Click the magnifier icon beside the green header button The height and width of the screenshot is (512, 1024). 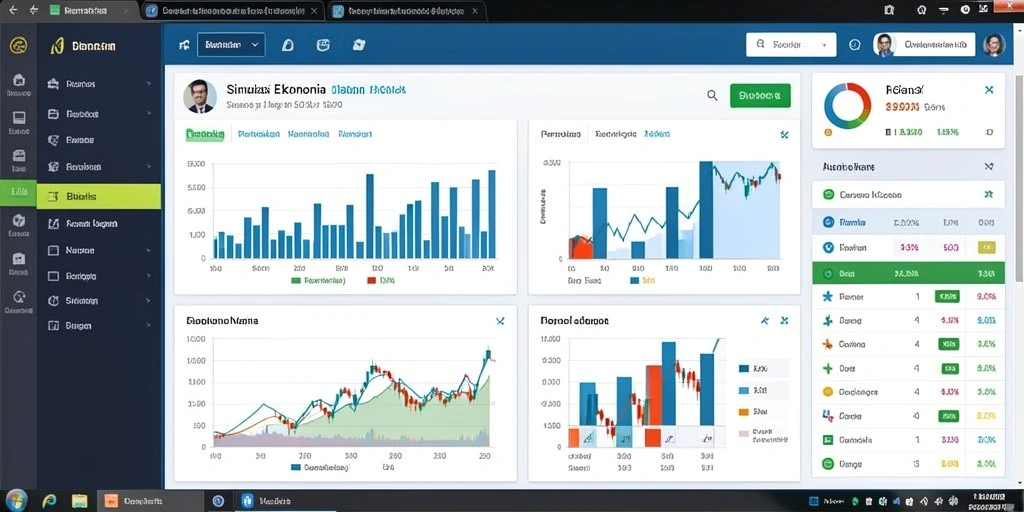712,95
